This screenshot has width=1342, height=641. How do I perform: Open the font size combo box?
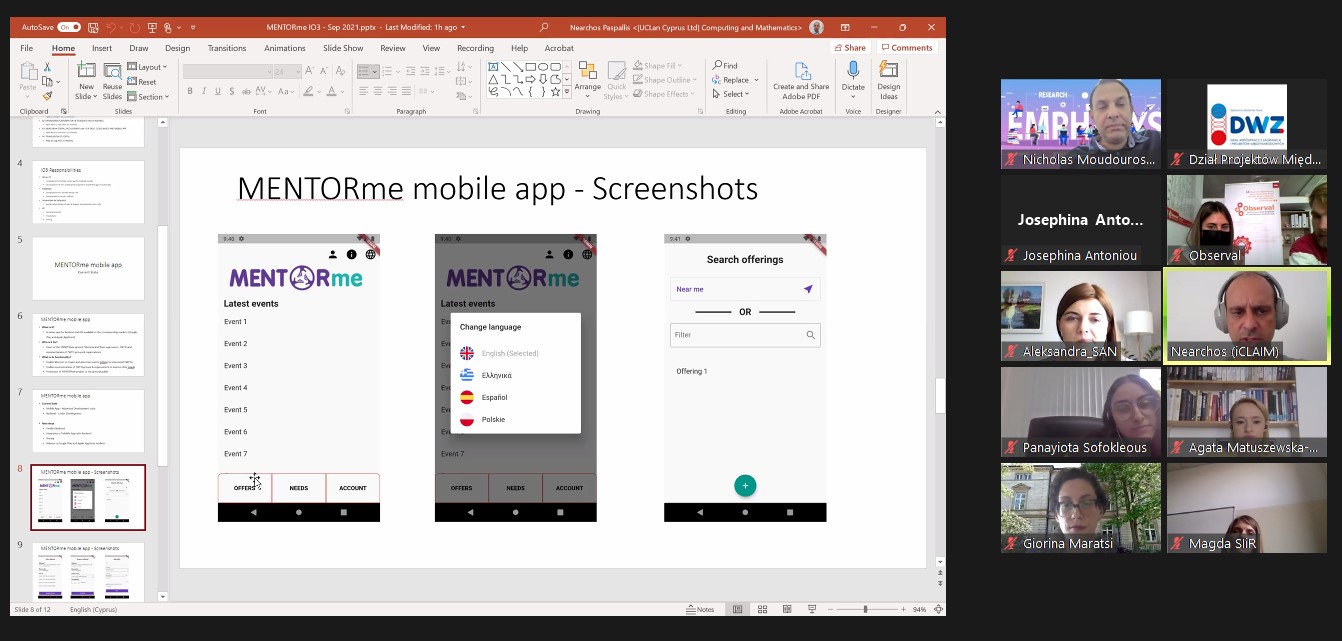click(287, 72)
